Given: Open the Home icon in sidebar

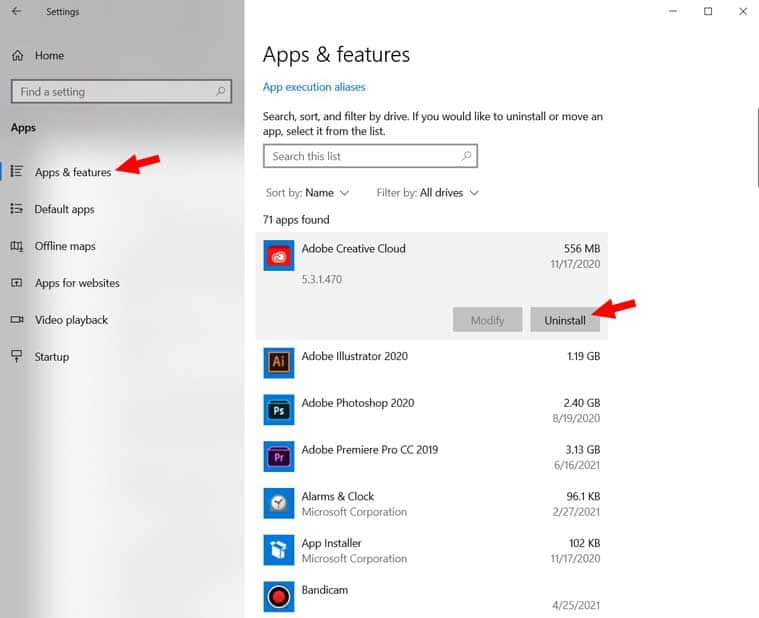Looking at the screenshot, I should coord(17,56).
